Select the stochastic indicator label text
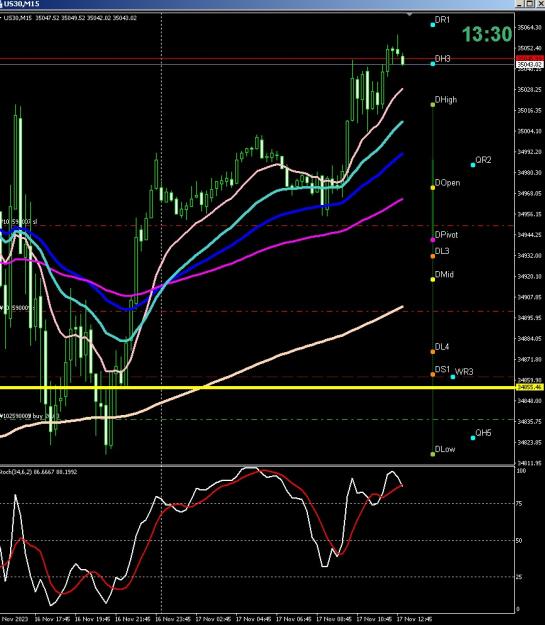 pos(39,472)
